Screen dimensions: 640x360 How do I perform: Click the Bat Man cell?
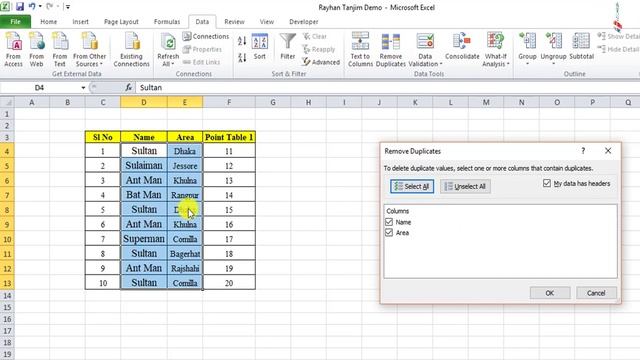point(144,195)
